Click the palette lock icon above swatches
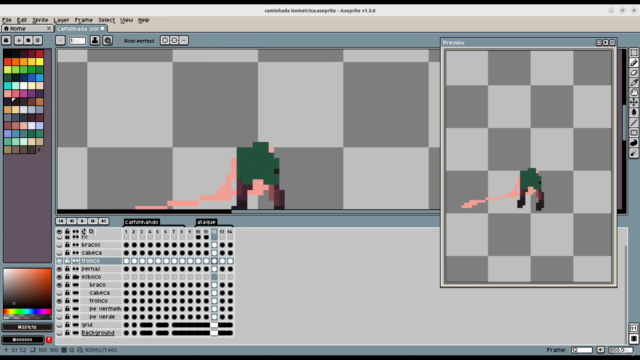The height and width of the screenshot is (360, 640). coord(6,40)
